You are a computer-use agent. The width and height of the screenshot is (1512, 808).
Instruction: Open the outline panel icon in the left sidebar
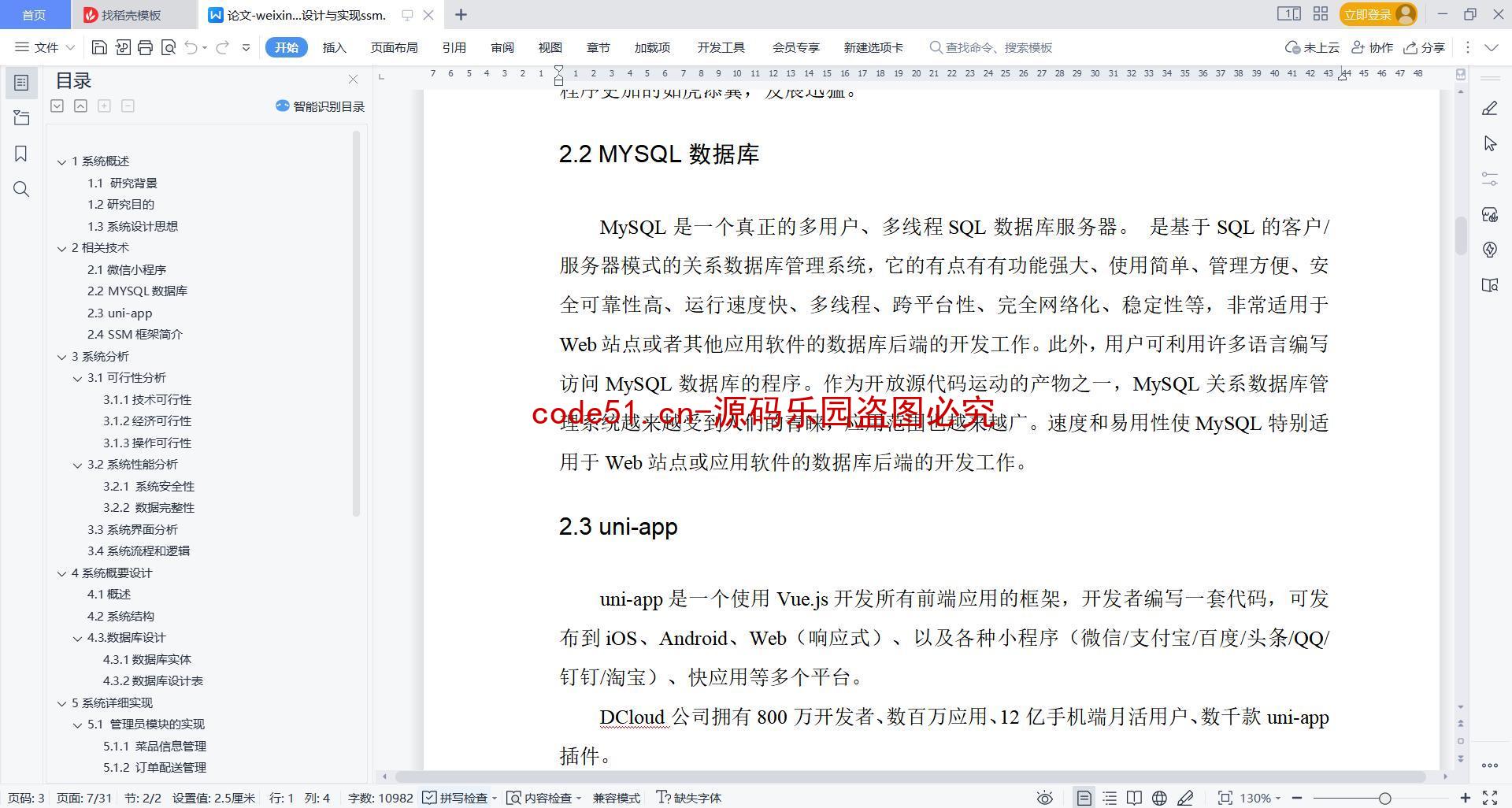[21, 83]
